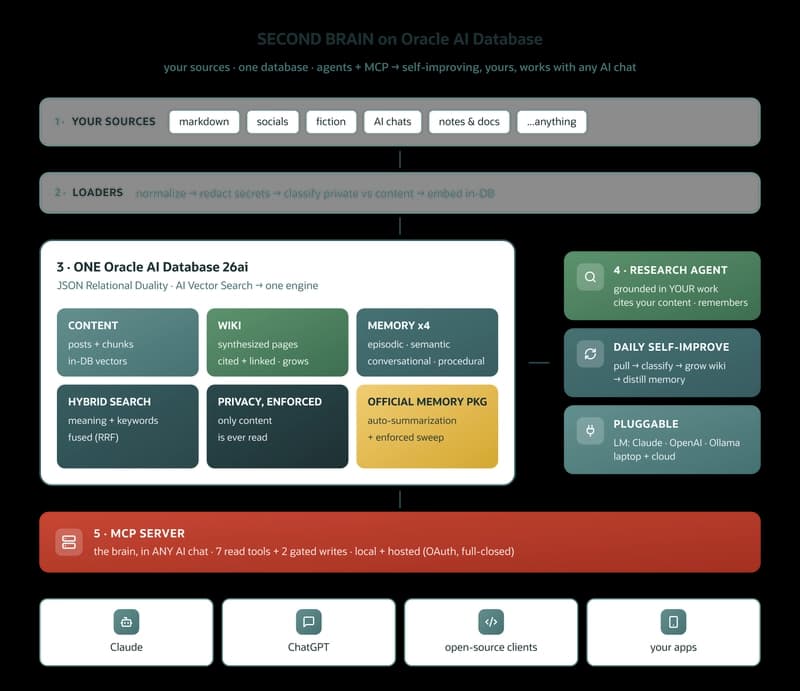Select the ...anything source chip
This screenshot has width=800, height=691.
[x=552, y=122]
